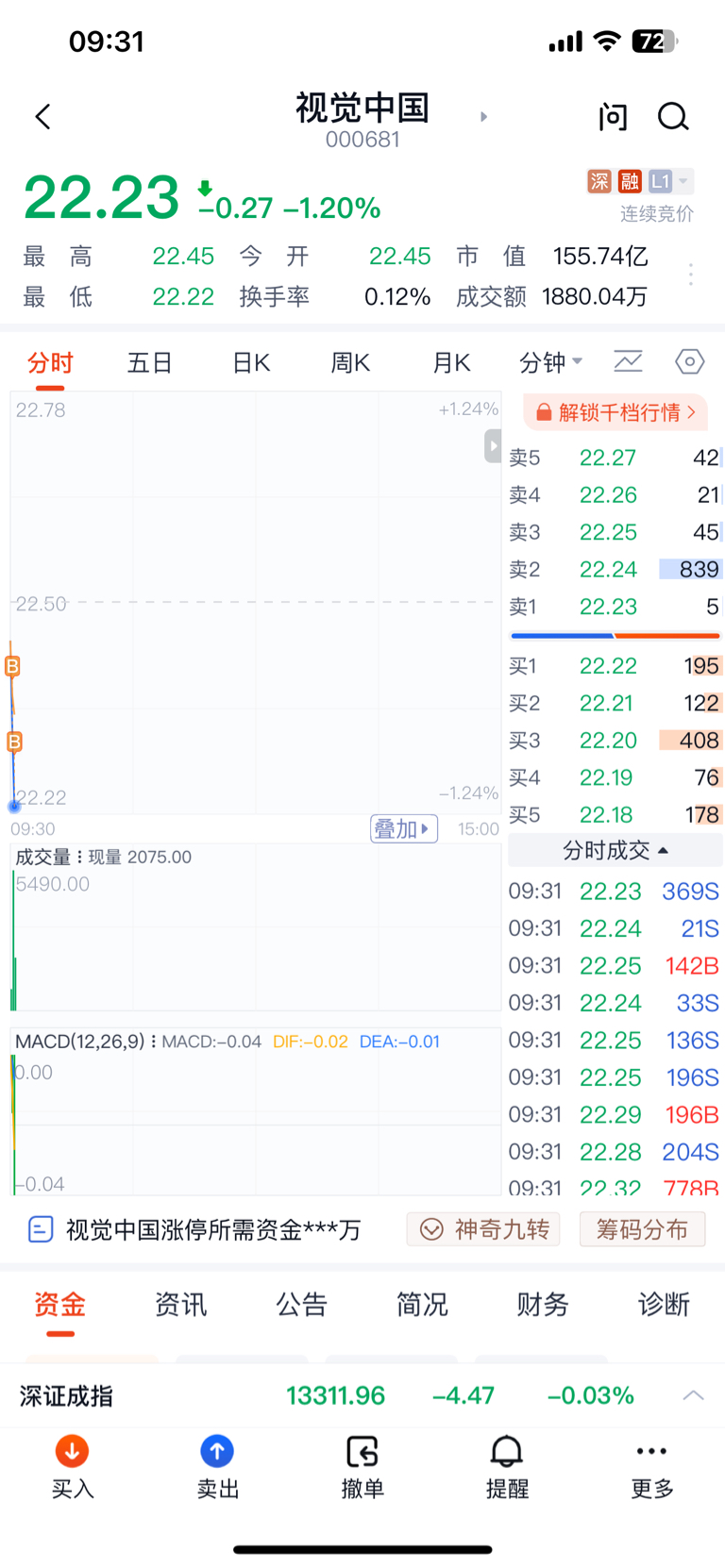Tap the lower B marker on chart
The width and height of the screenshot is (725, 1568).
pyautogui.click(x=14, y=742)
